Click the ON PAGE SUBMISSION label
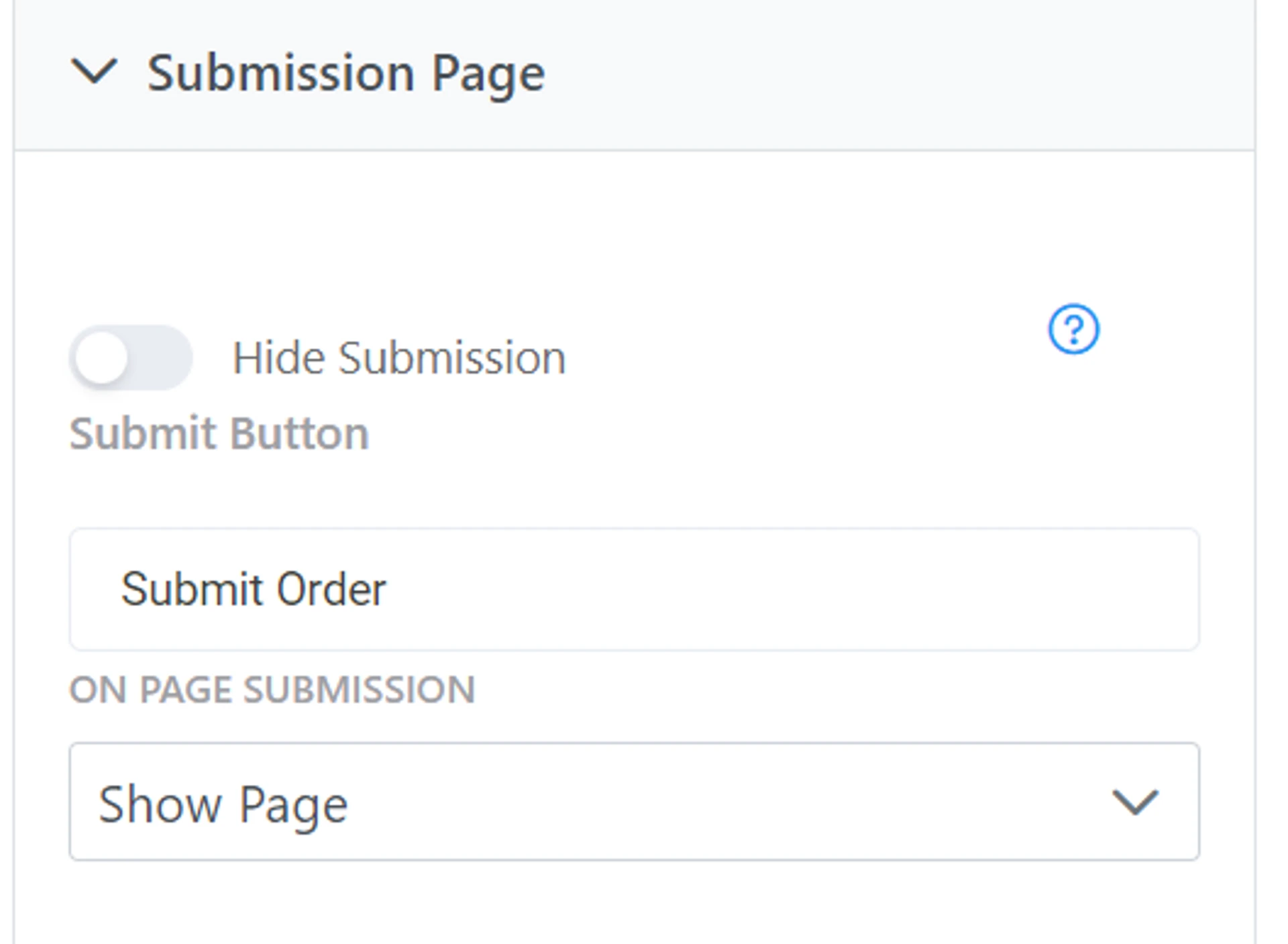Screen dimensions: 1288x944 coord(272,690)
